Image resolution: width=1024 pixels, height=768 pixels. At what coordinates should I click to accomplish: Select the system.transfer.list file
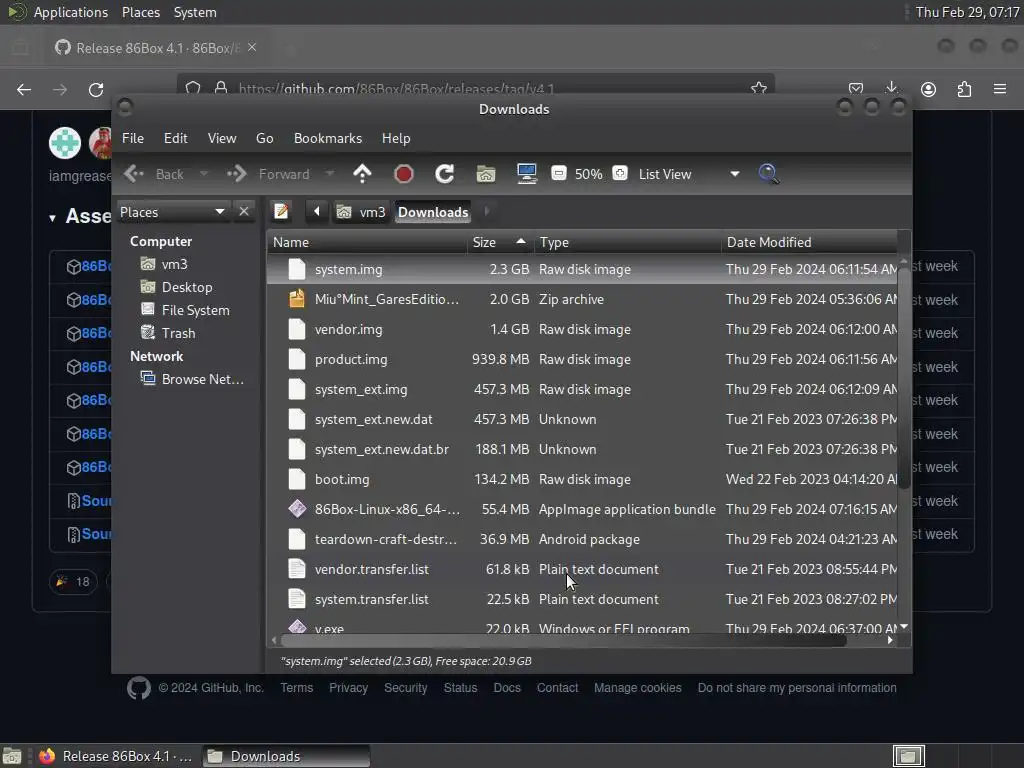[x=582, y=600]
